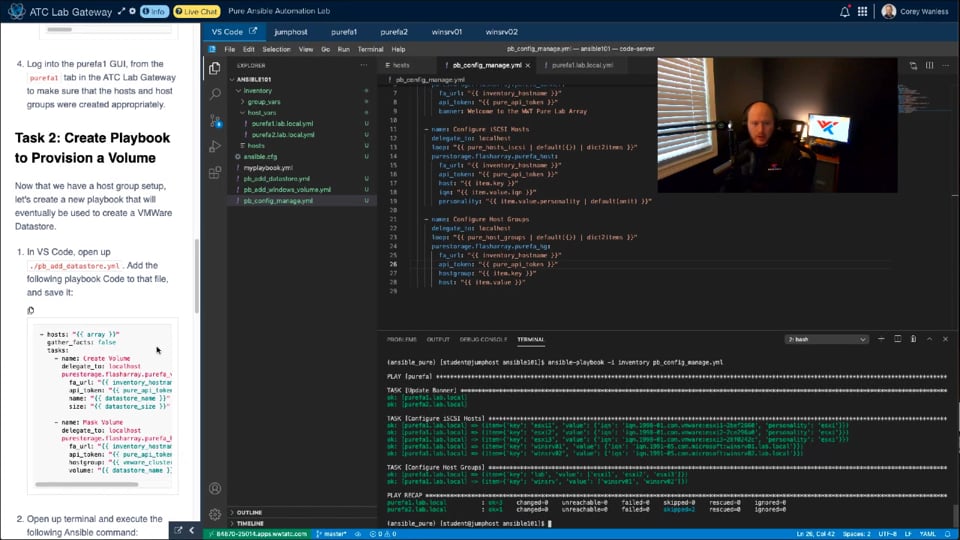
Task: Open the Corey Wanless user menu
Action: [915, 11]
